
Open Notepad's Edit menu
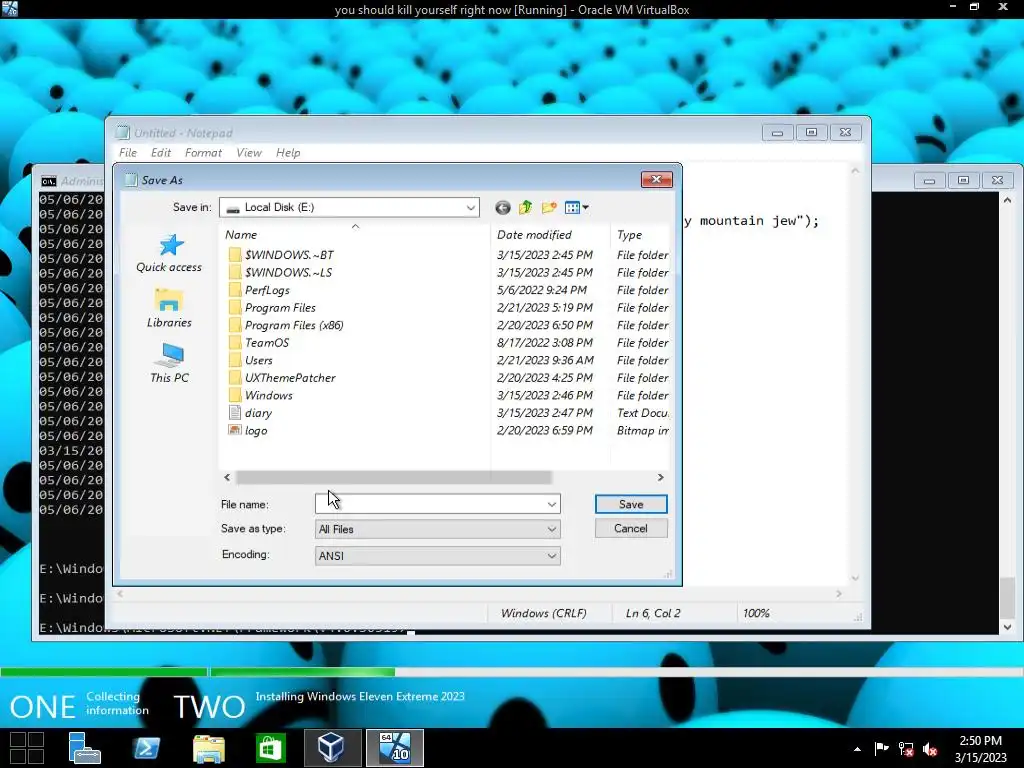tap(161, 153)
